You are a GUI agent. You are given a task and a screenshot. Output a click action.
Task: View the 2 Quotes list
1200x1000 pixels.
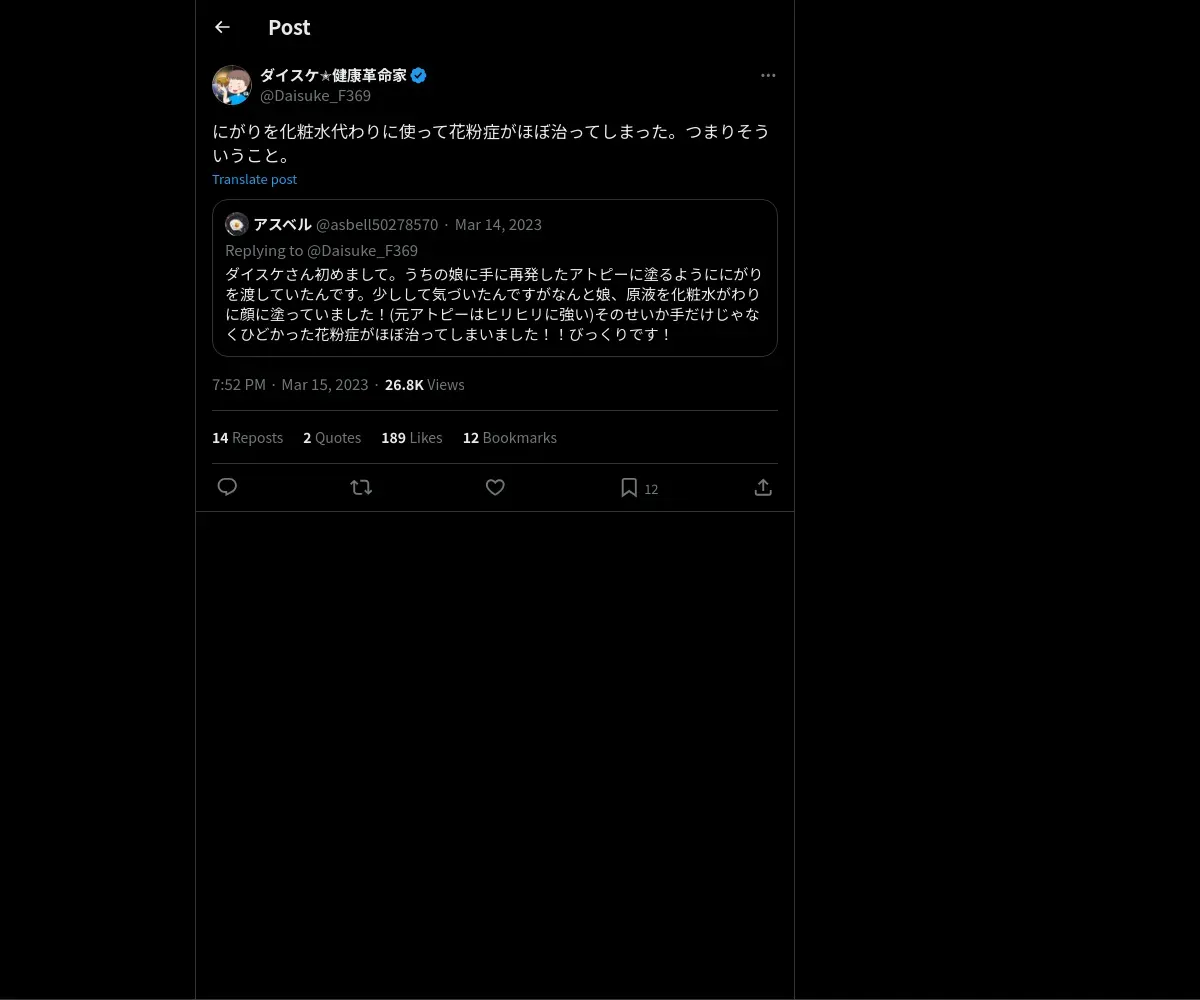pyautogui.click(x=332, y=438)
